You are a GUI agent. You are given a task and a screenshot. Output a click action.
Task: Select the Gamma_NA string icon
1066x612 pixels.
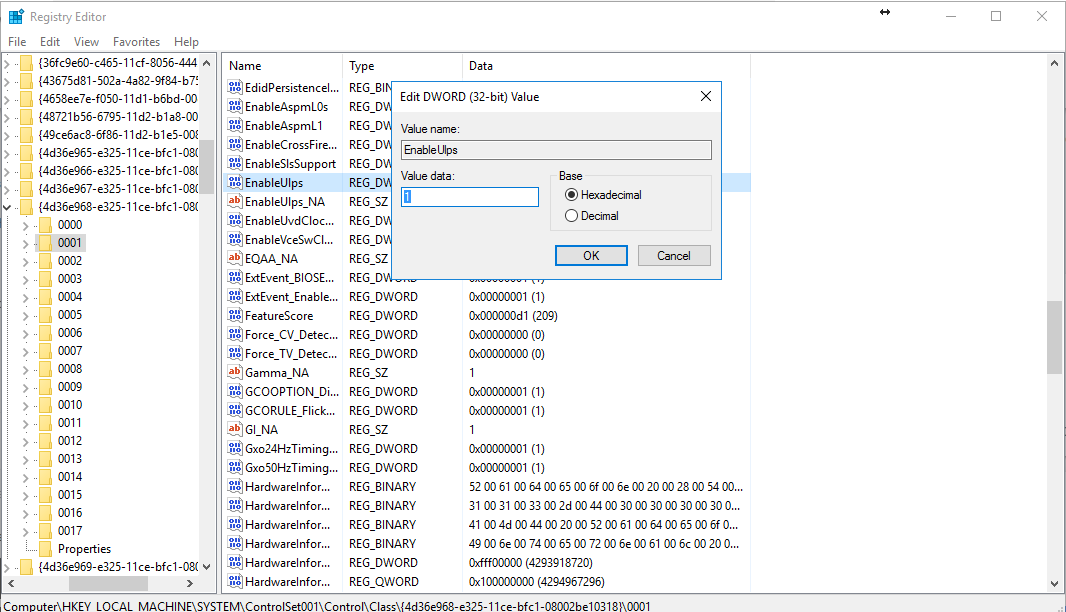[x=235, y=373]
